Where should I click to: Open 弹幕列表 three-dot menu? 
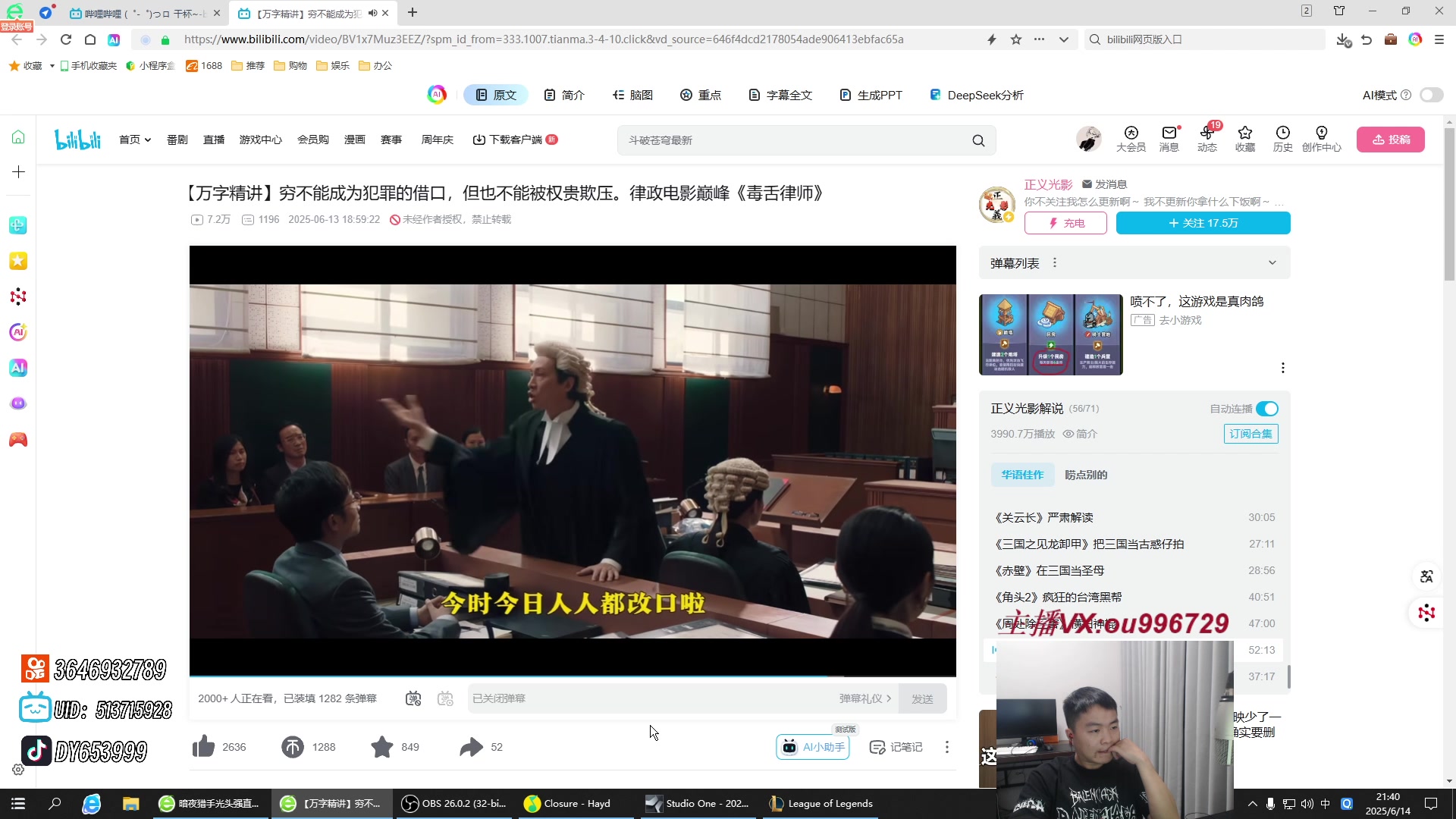click(1055, 263)
